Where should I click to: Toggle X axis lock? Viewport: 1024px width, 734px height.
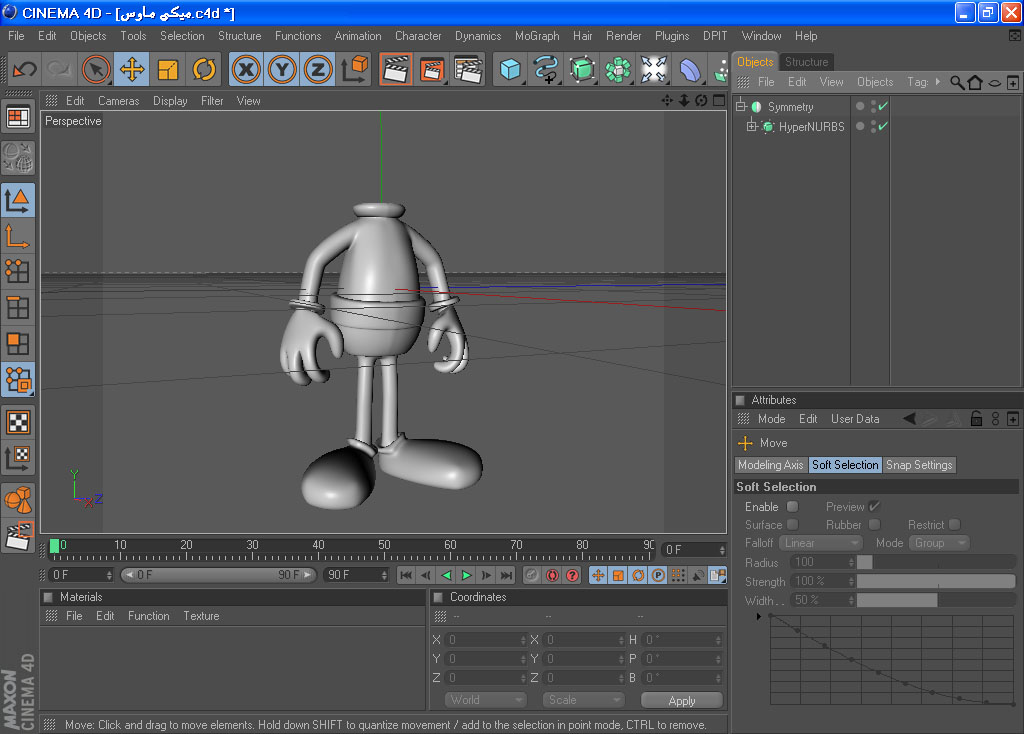point(246,69)
